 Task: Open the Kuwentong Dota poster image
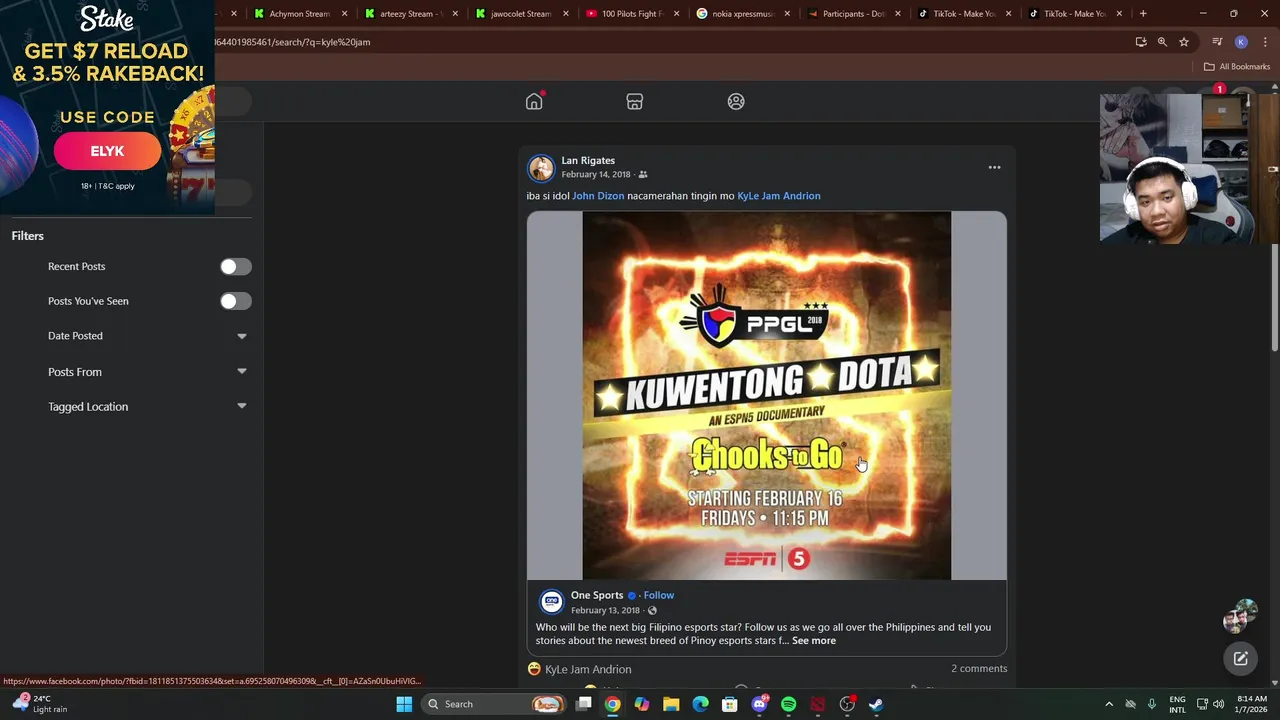pos(767,395)
